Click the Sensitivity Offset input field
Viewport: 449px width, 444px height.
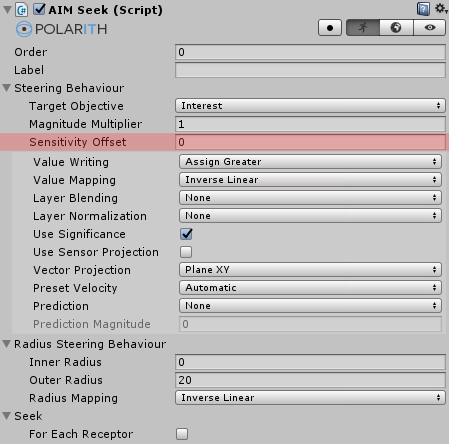(x=310, y=142)
